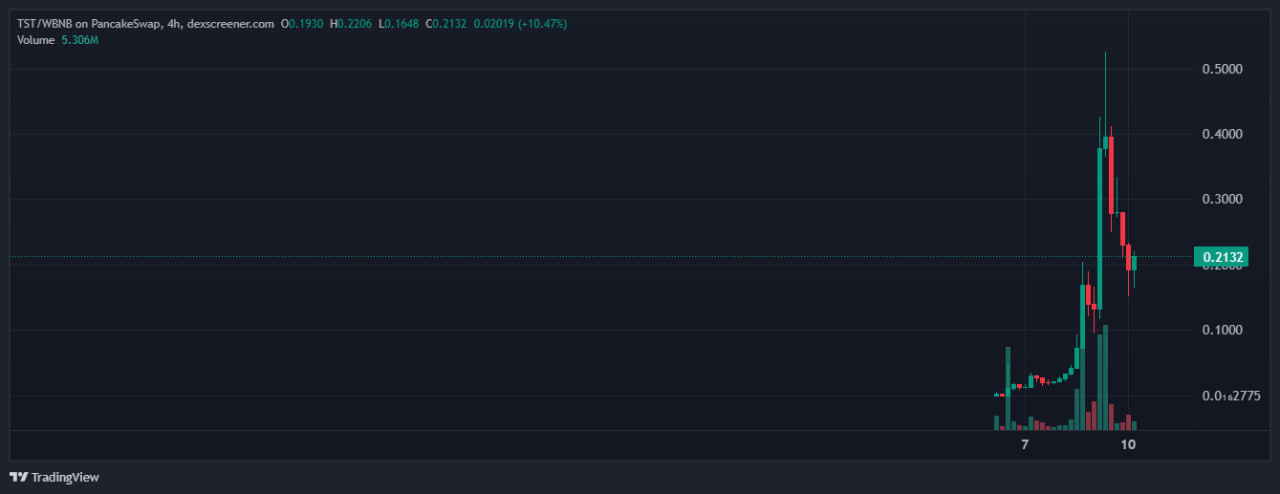1280x494 pixels.
Task: Click the close price value 0.2132 in header
Action: coord(450,23)
